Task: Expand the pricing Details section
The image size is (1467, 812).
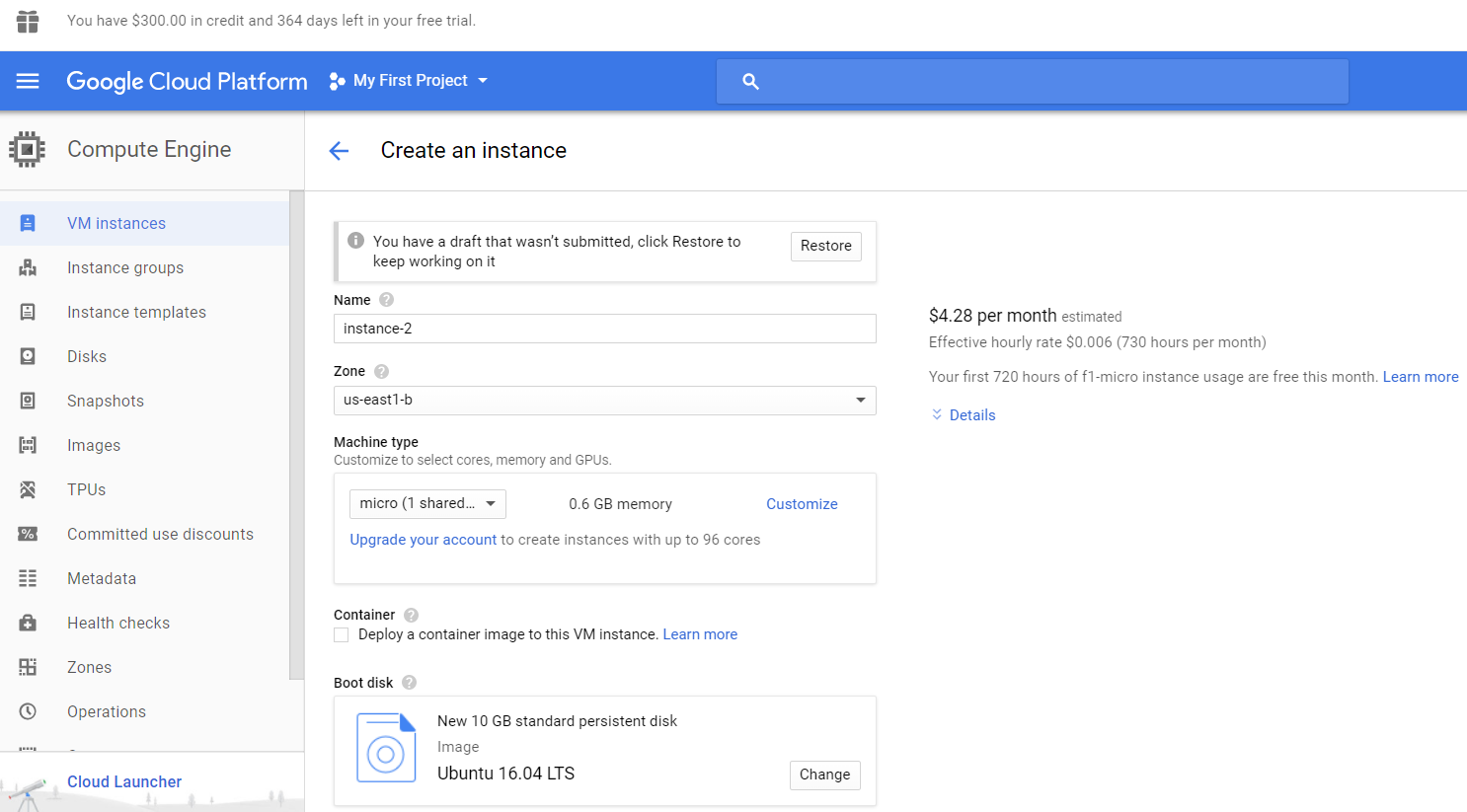Action: [x=964, y=415]
